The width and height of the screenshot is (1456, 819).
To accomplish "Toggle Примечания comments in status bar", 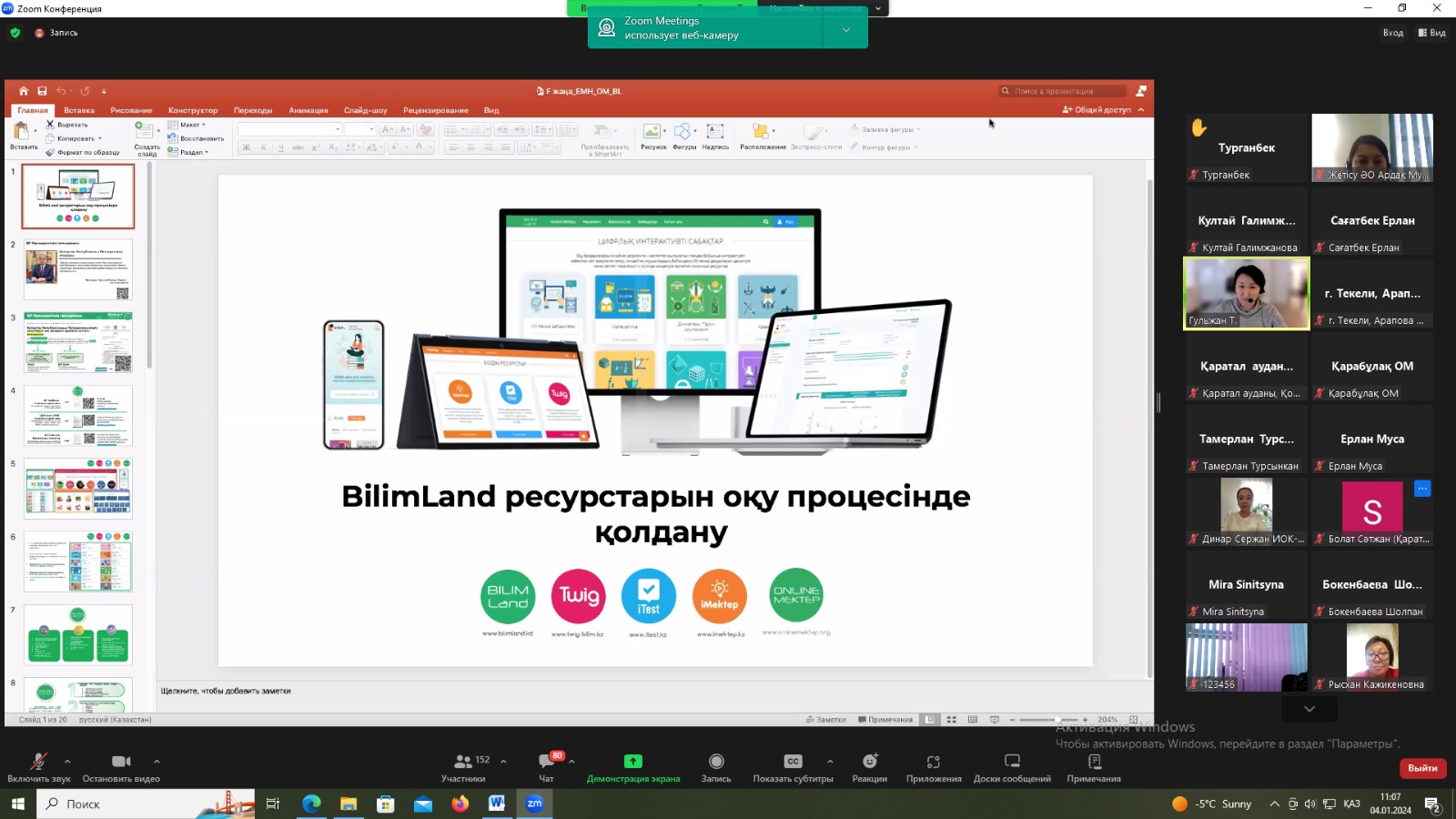I will pos(885,720).
